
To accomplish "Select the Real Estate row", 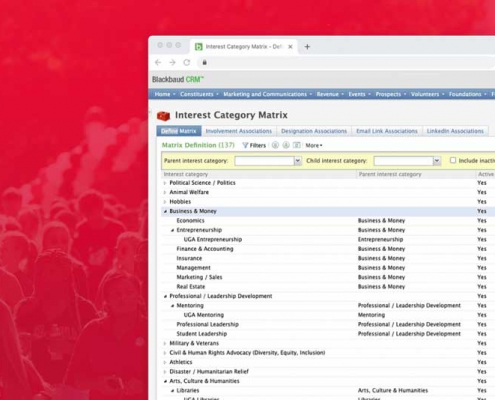I will pyautogui.click(x=328, y=287).
